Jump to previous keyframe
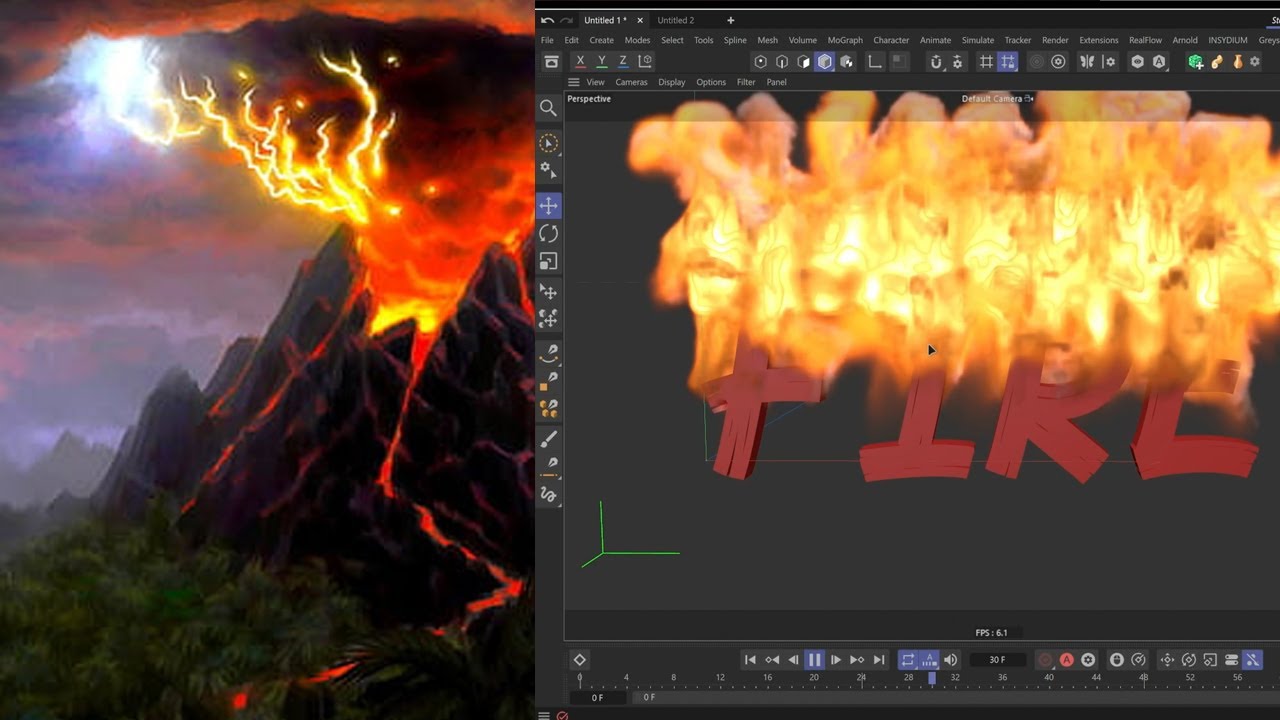 772,660
